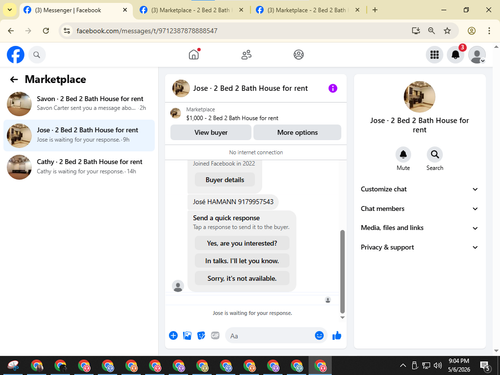The width and height of the screenshot is (500, 375).
Task: Go to the Home feed icon
Action: coord(194,54)
